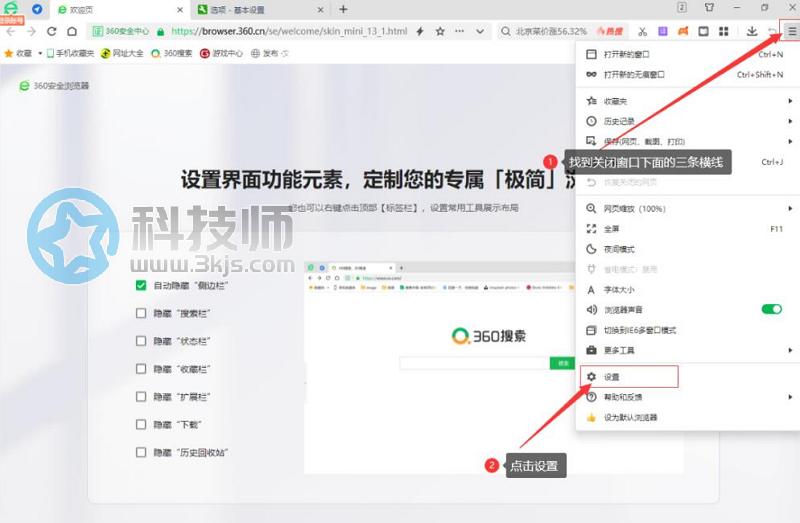
Task: Uncheck auto-hide "侧边栏" checkbox
Action: coord(141,286)
